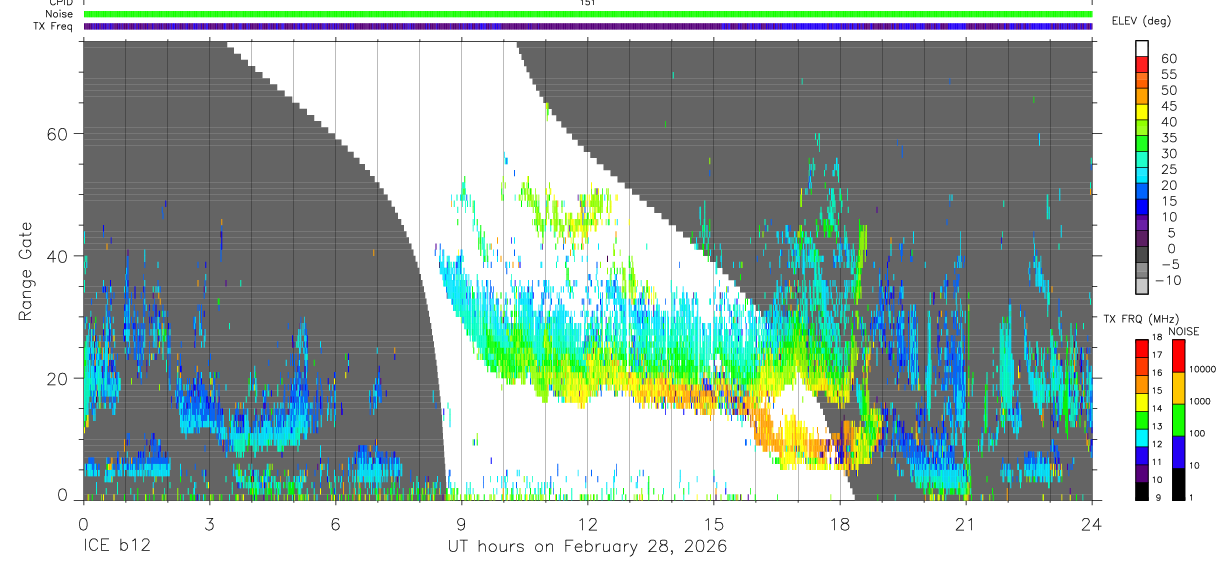Click the '30' value on ELEV legend
1228x567 pixels.
click(x=1168, y=153)
